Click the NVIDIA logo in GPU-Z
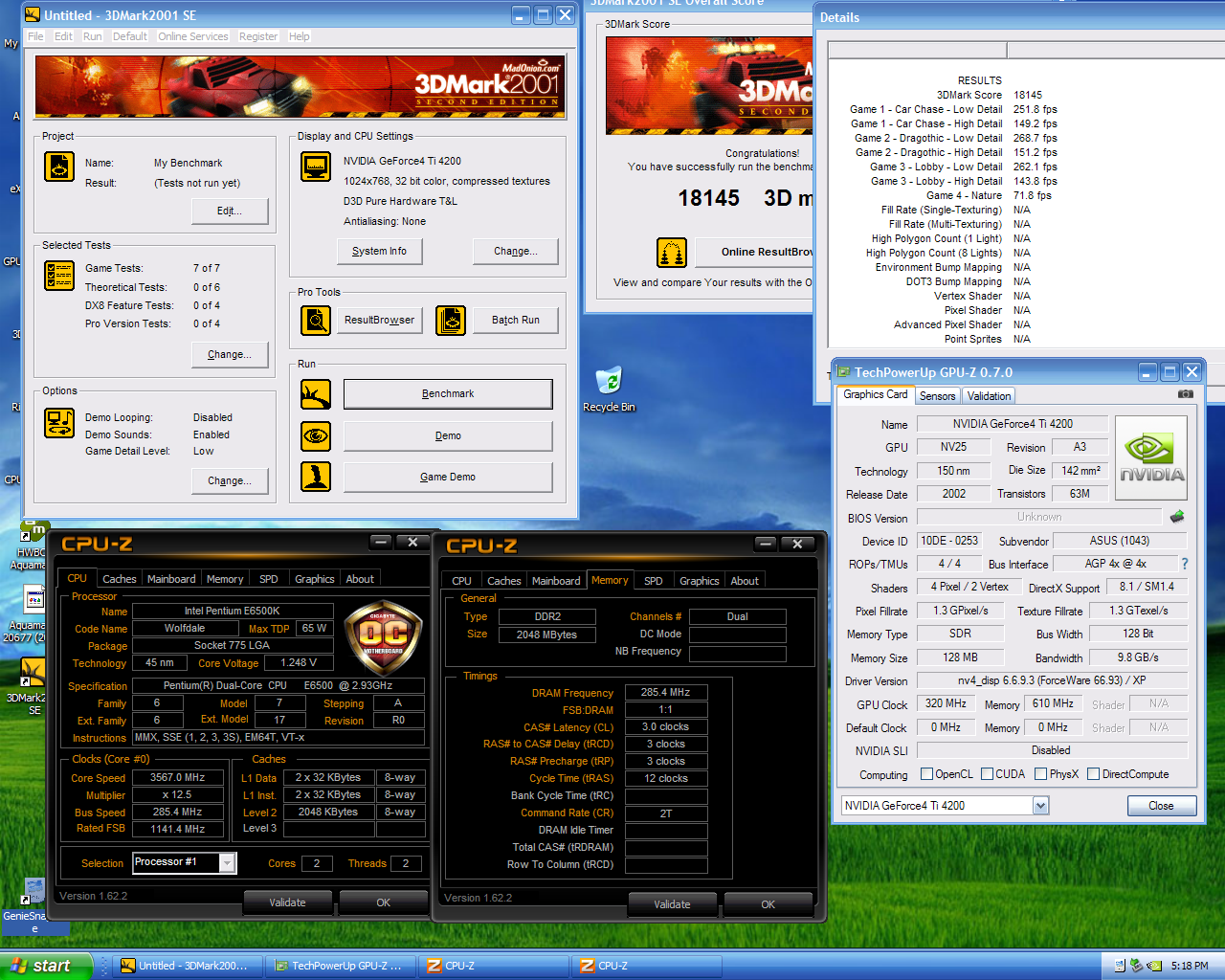Screen dimensions: 1225x980 pyautogui.click(x=1151, y=457)
